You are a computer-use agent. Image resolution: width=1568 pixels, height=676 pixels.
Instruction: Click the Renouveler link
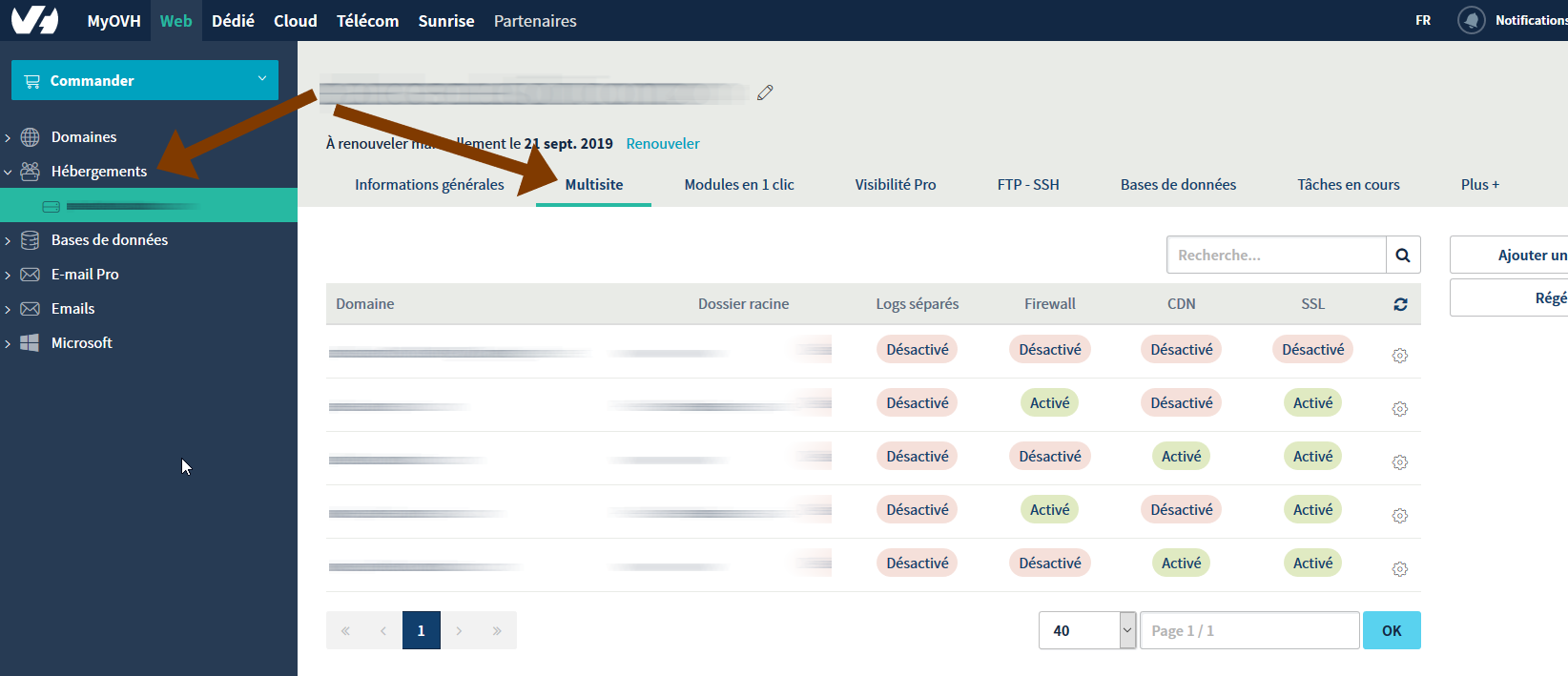[x=663, y=144]
